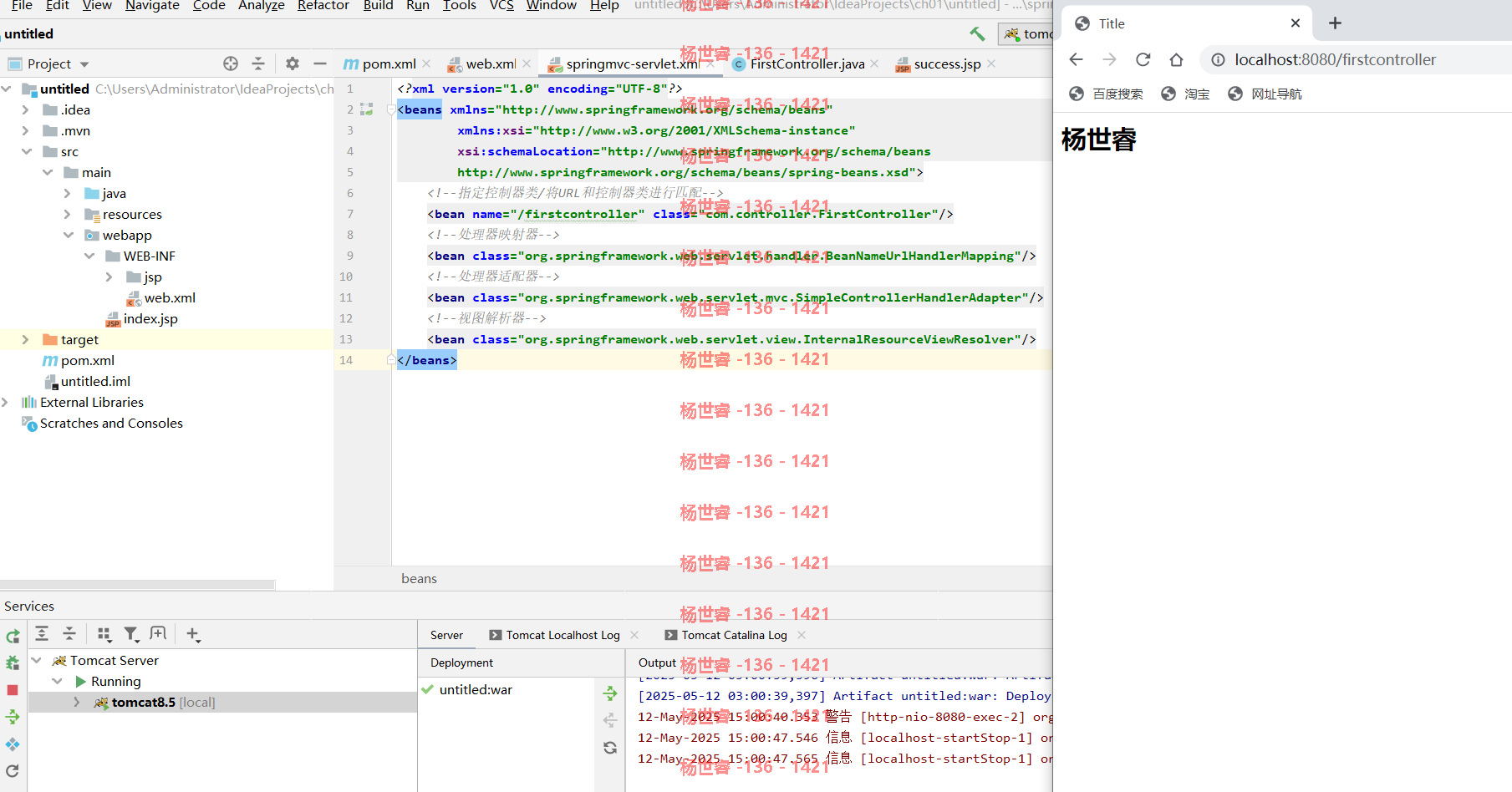Open Project view dropdown
This screenshot has height=792, width=1512.
click(x=84, y=64)
